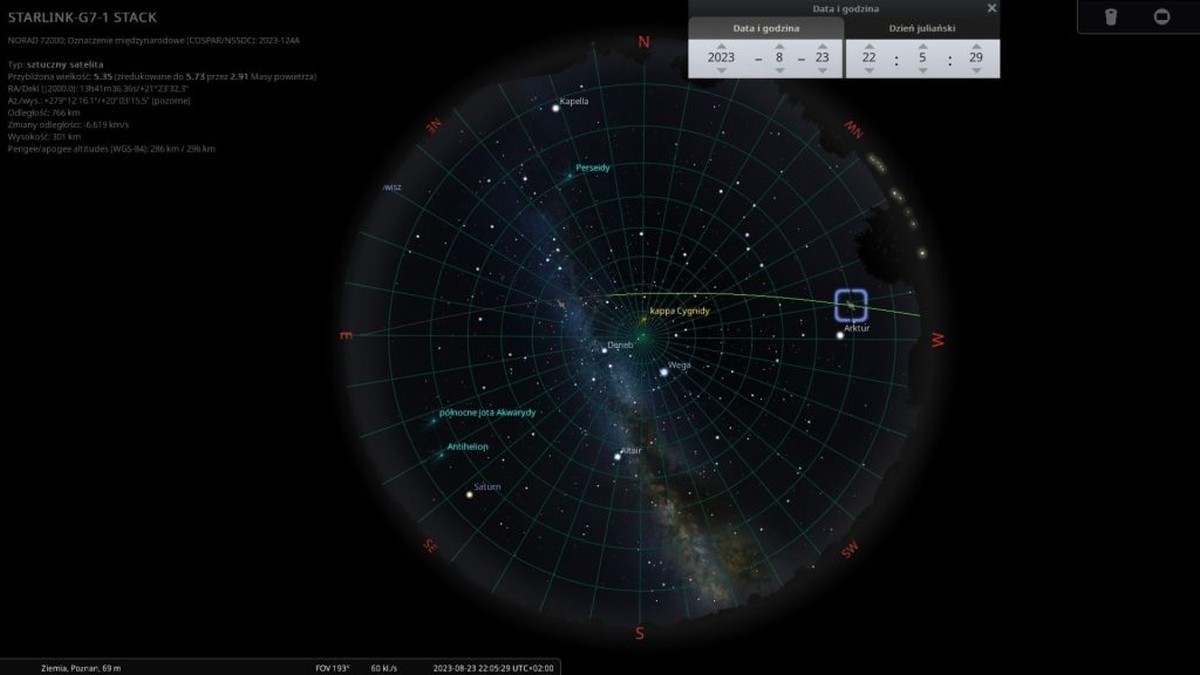Click the Antihelion radiant marker

tap(441, 455)
